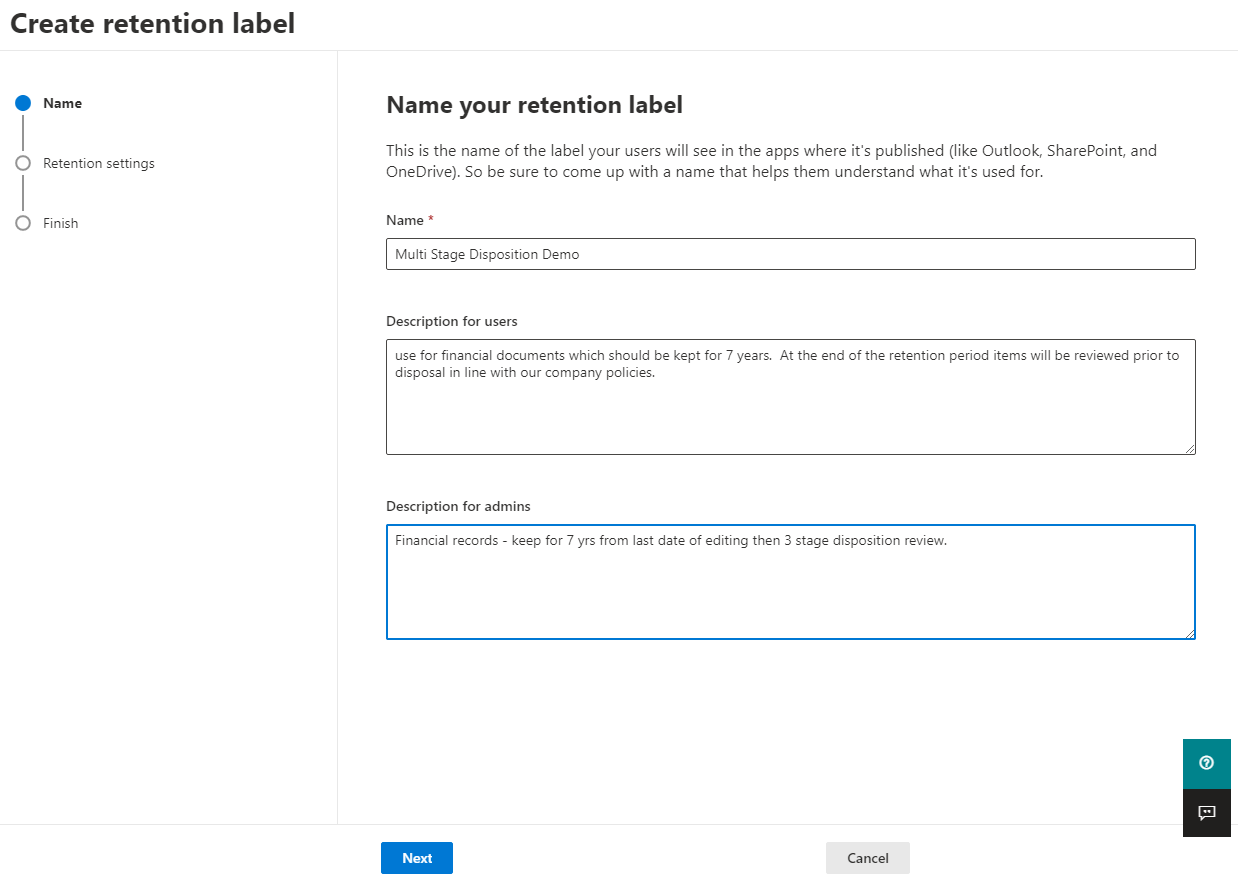The image size is (1238, 874).
Task: Go to the Retention settings step label
Action: click(x=98, y=163)
